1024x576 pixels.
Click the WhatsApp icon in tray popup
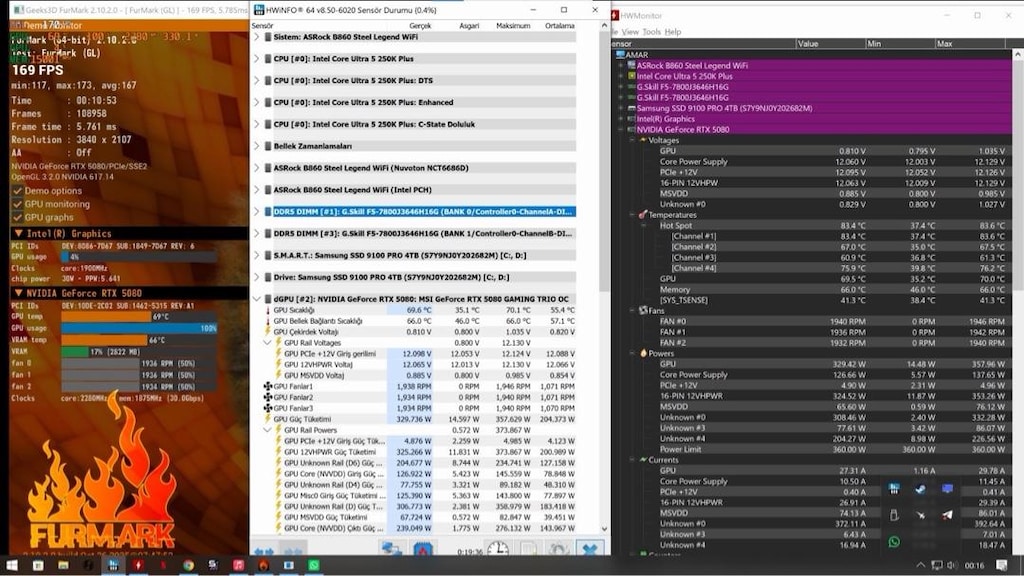click(894, 541)
